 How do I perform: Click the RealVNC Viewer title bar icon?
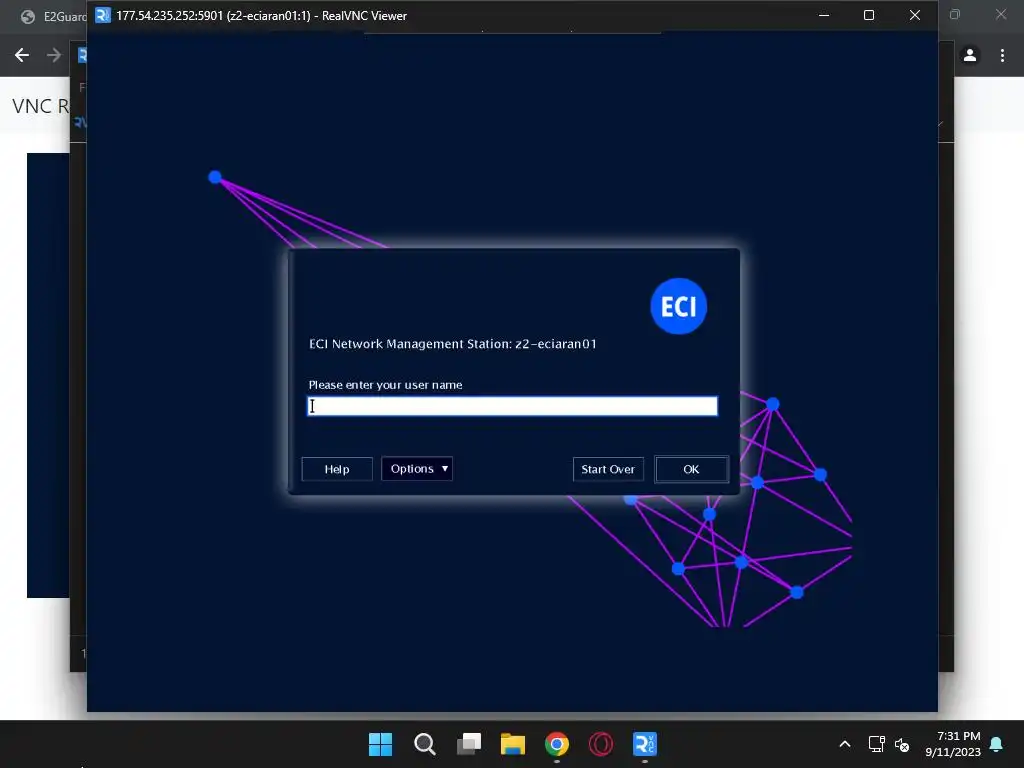point(103,15)
